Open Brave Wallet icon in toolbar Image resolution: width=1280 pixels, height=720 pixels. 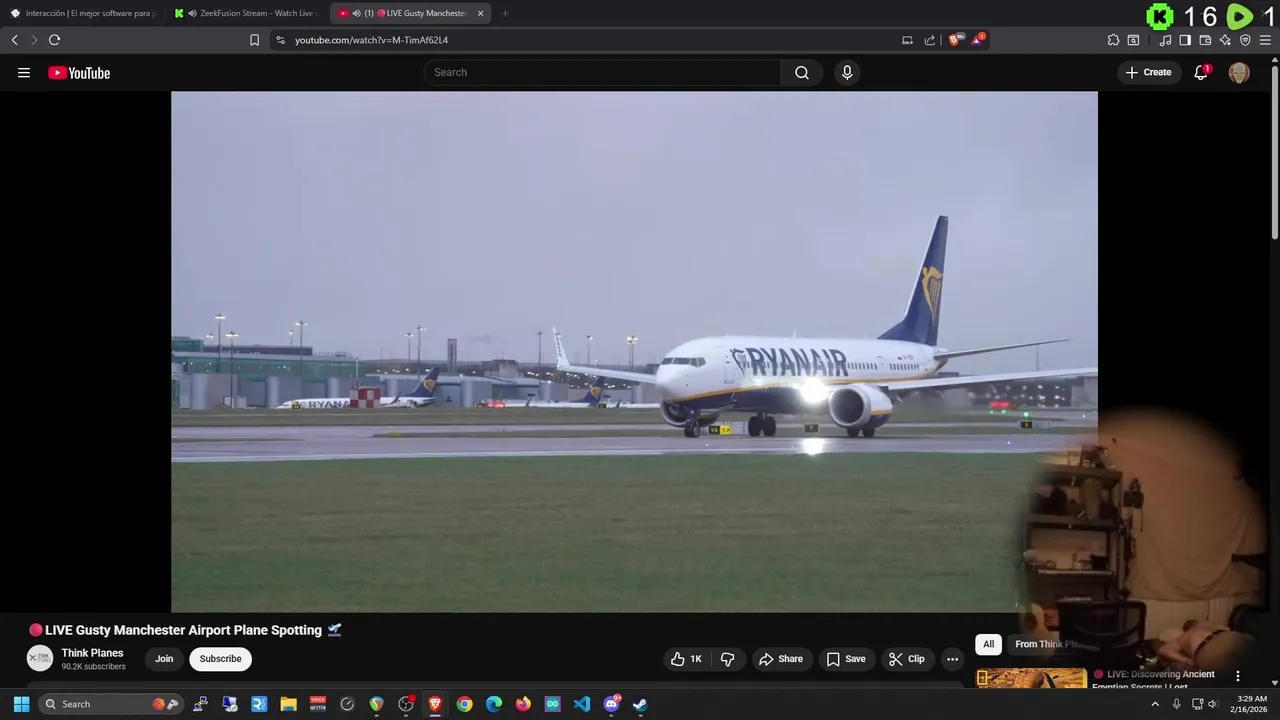pyautogui.click(x=1205, y=40)
